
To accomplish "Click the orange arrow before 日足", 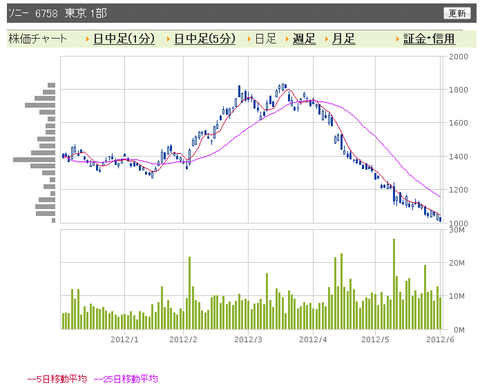I will tap(249, 39).
